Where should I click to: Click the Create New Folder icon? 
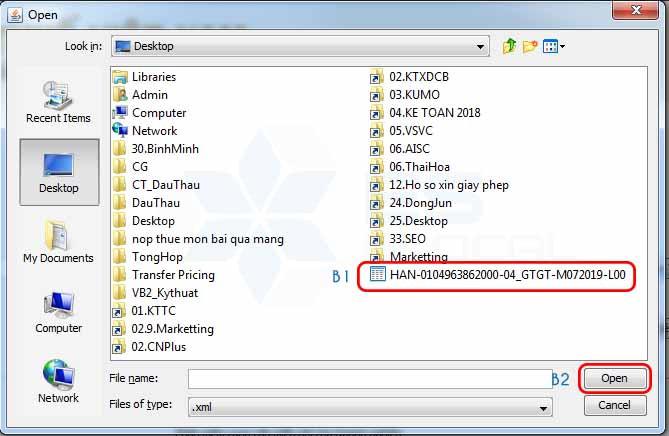(x=530, y=46)
